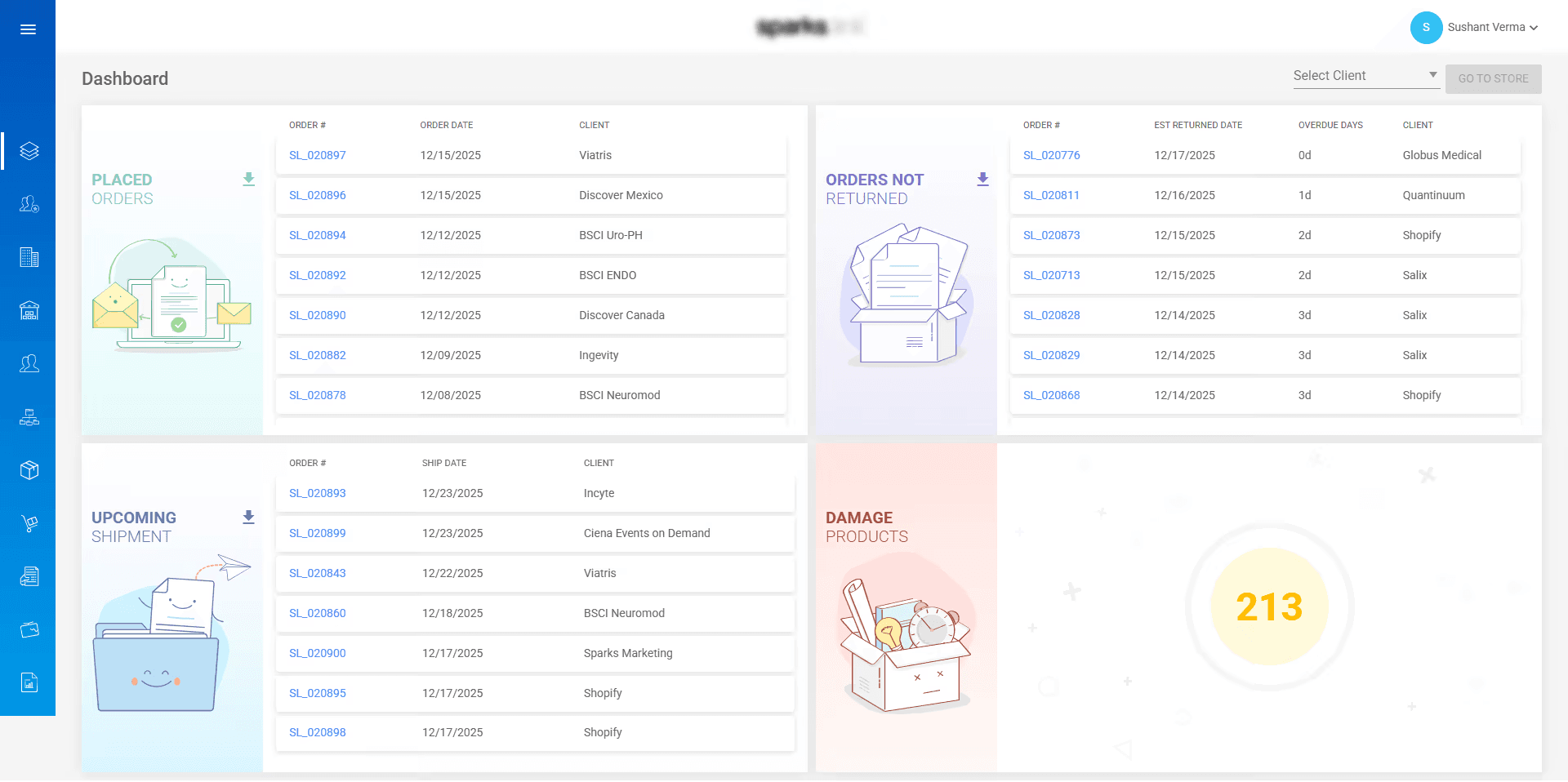Click the damaged products count circle showing 213
Image resolution: width=1568 pixels, height=782 pixels.
click(1267, 606)
